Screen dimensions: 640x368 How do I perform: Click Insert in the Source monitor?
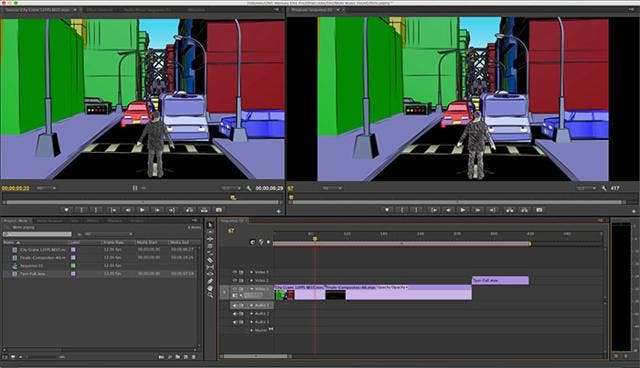click(189, 210)
